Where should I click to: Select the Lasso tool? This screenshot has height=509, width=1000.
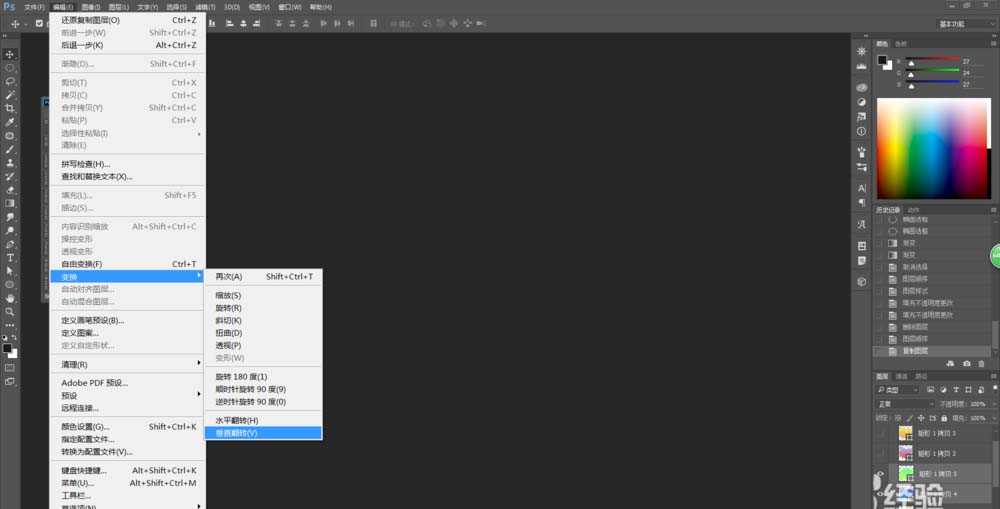click(x=10, y=81)
